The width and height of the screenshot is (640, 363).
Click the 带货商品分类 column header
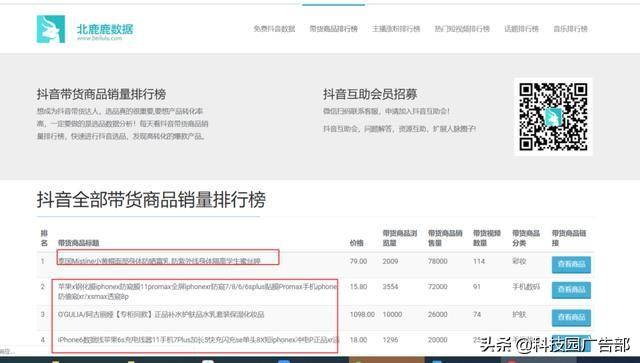526,238
